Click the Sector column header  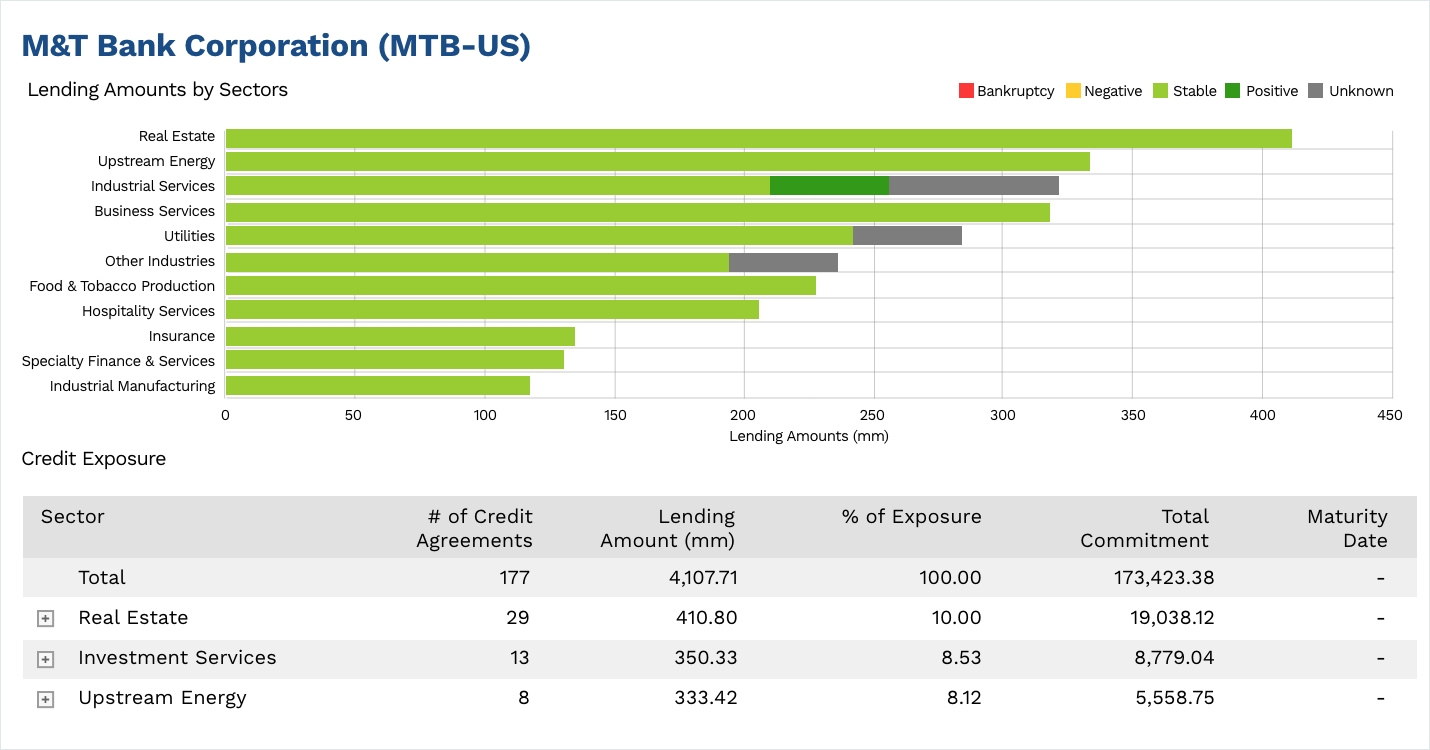[x=71, y=516]
